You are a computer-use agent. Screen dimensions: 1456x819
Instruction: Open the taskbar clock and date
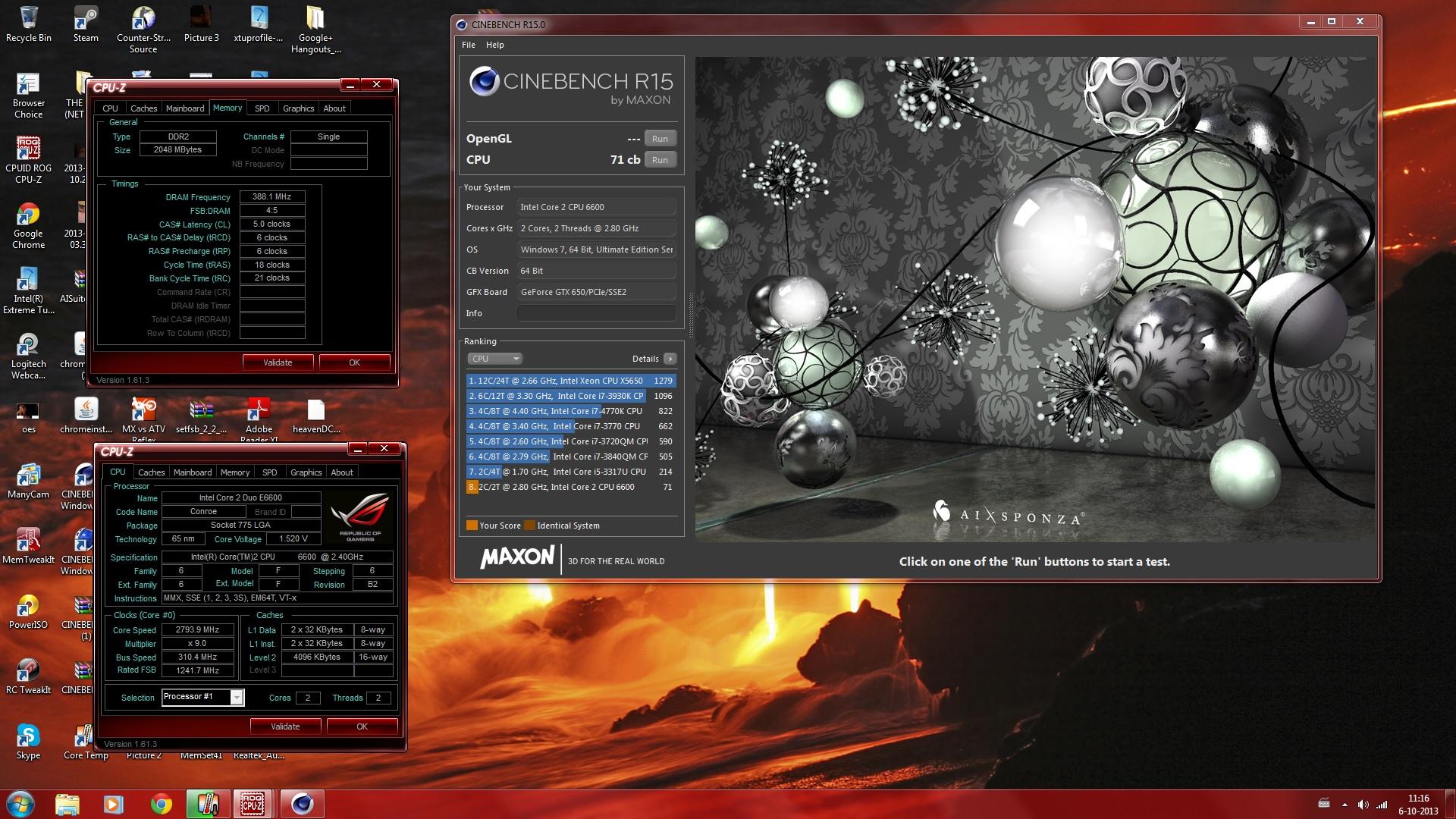tap(1418, 805)
